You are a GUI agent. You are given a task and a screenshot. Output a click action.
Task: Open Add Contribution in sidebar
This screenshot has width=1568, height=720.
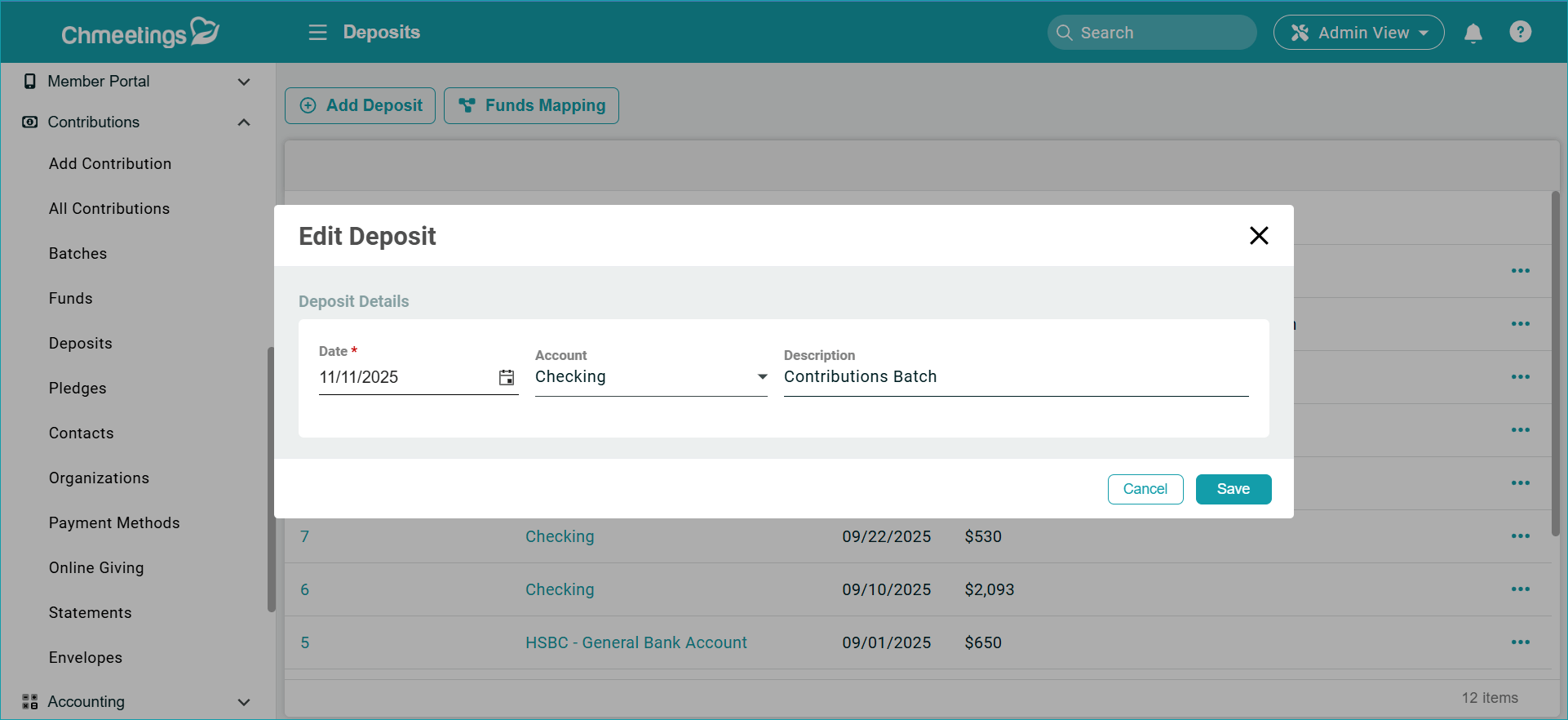pos(110,163)
